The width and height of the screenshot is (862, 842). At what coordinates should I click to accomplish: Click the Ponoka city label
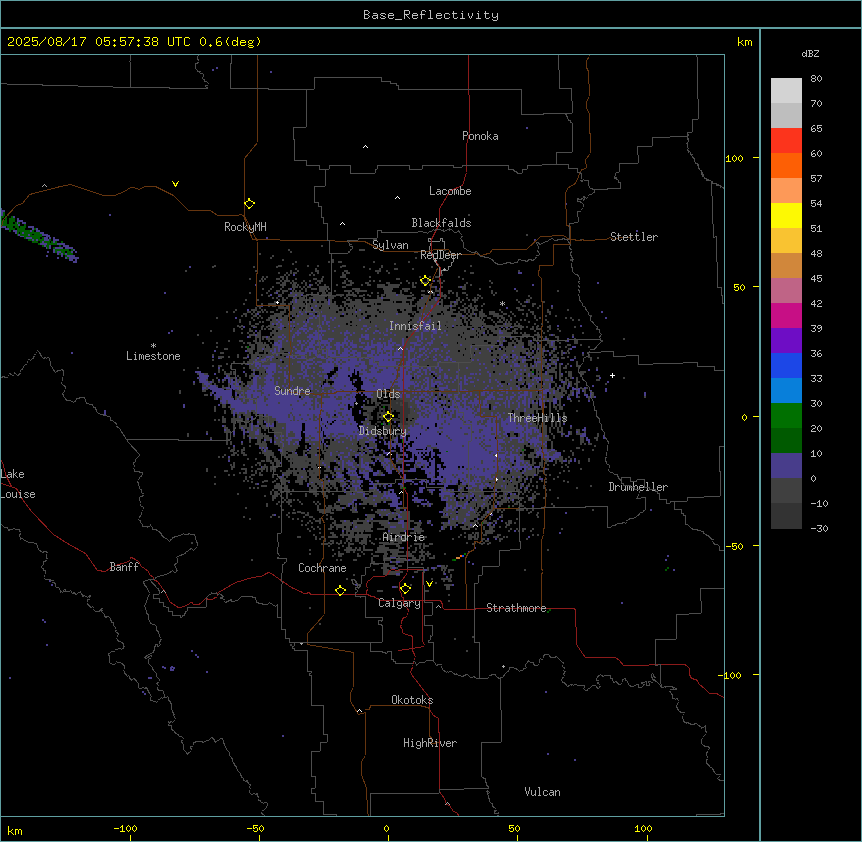click(480, 136)
